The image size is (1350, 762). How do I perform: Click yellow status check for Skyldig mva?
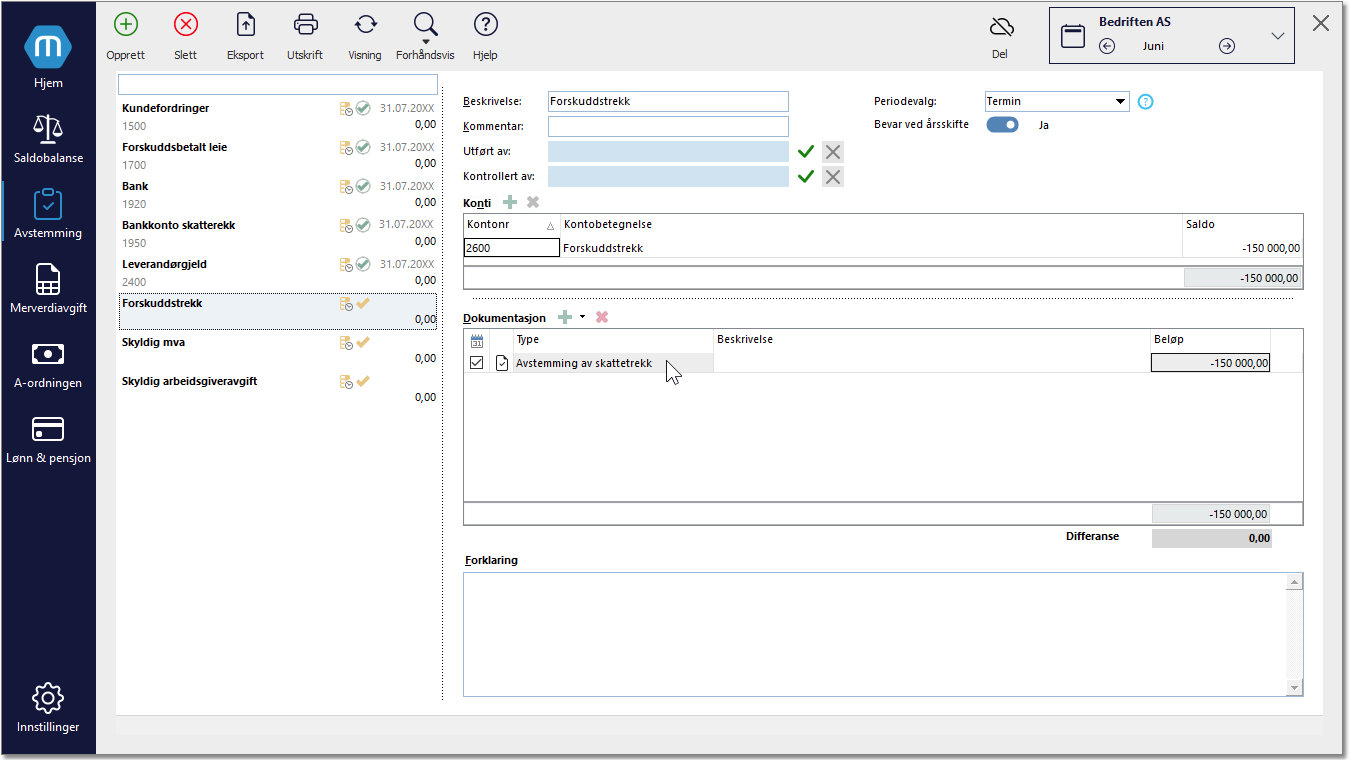point(363,342)
